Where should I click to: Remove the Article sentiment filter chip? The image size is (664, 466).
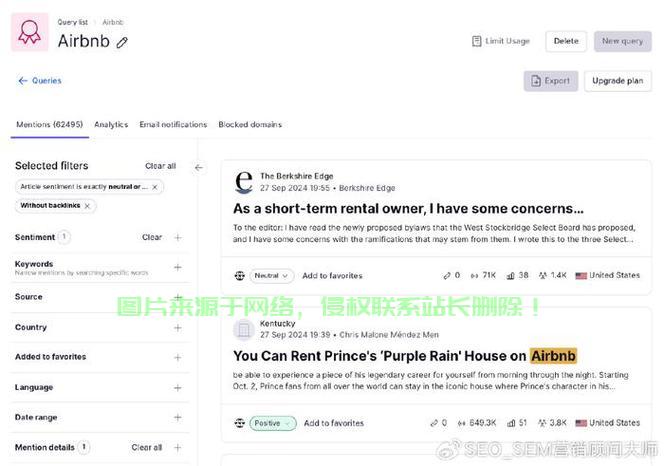(x=155, y=187)
